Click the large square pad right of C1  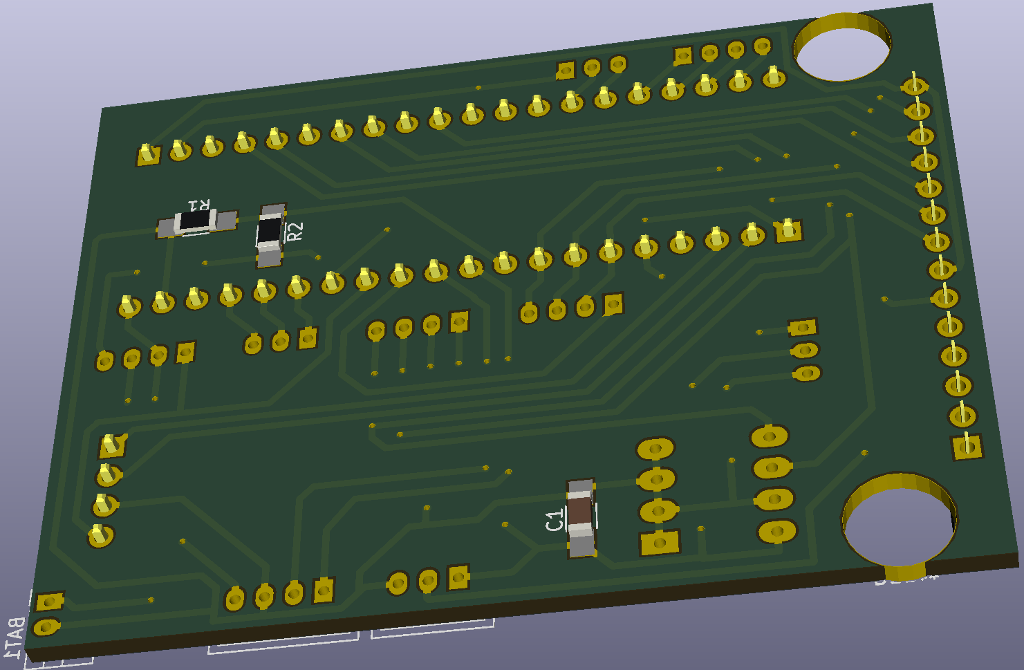659,543
